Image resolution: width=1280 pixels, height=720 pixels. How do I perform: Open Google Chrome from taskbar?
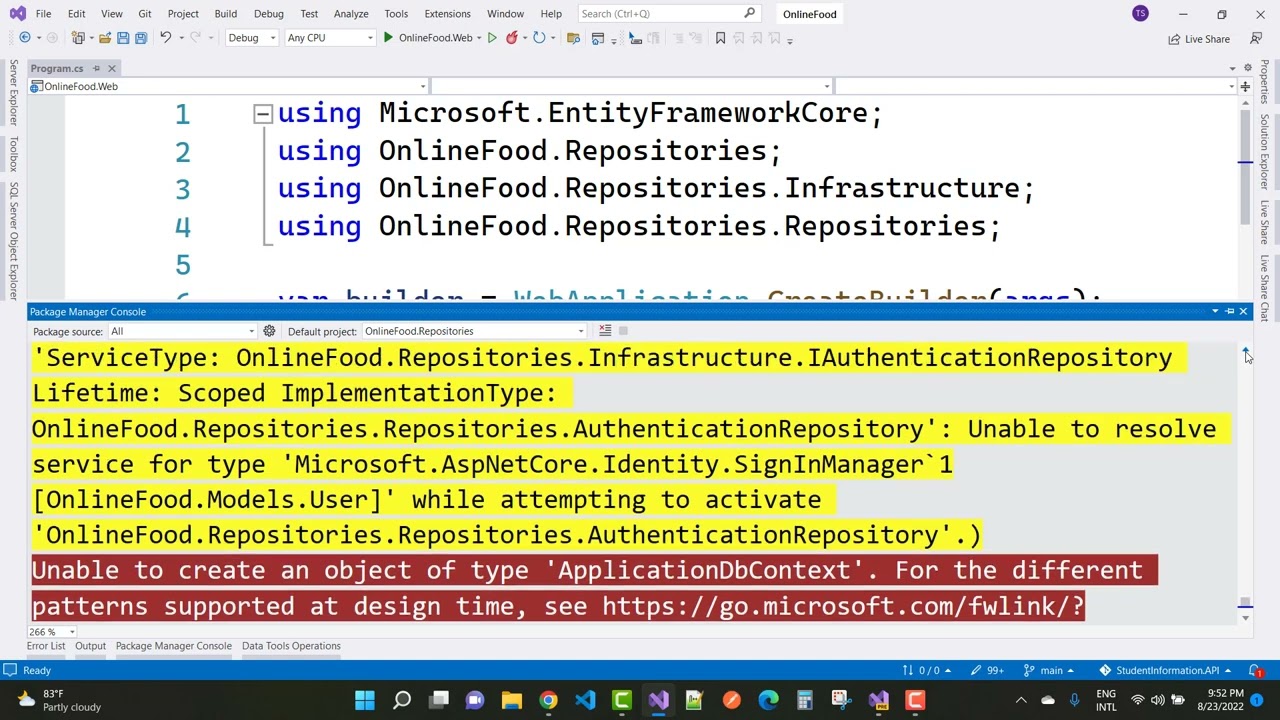tap(548, 700)
